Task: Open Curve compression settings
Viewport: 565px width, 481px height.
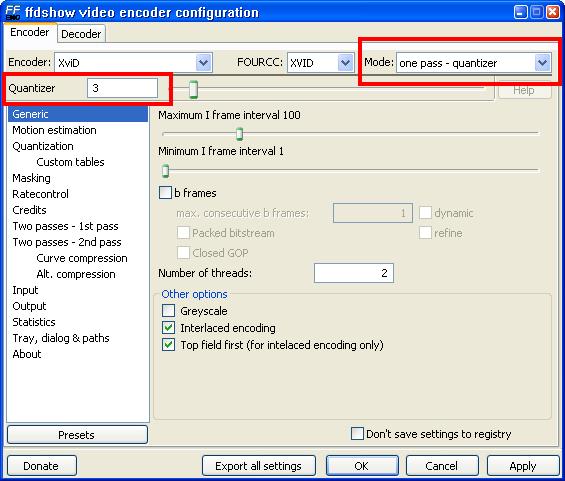Action: point(82,258)
